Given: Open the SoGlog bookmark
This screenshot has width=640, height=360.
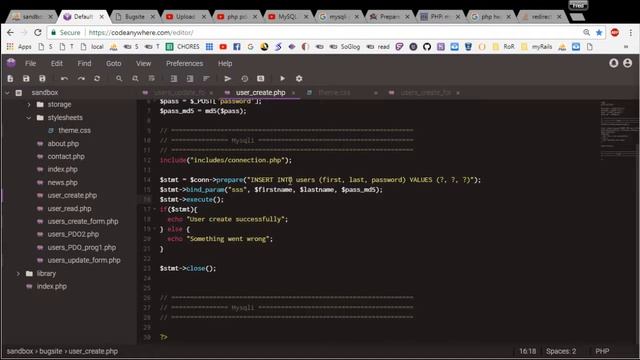Looking at the screenshot, I should [345, 47].
